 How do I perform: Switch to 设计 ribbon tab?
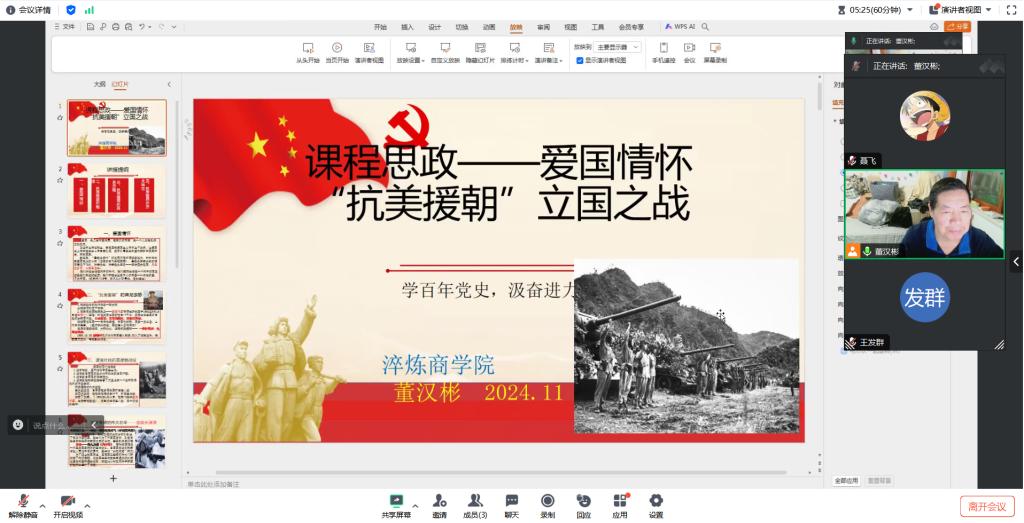click(x=434, y=27)
